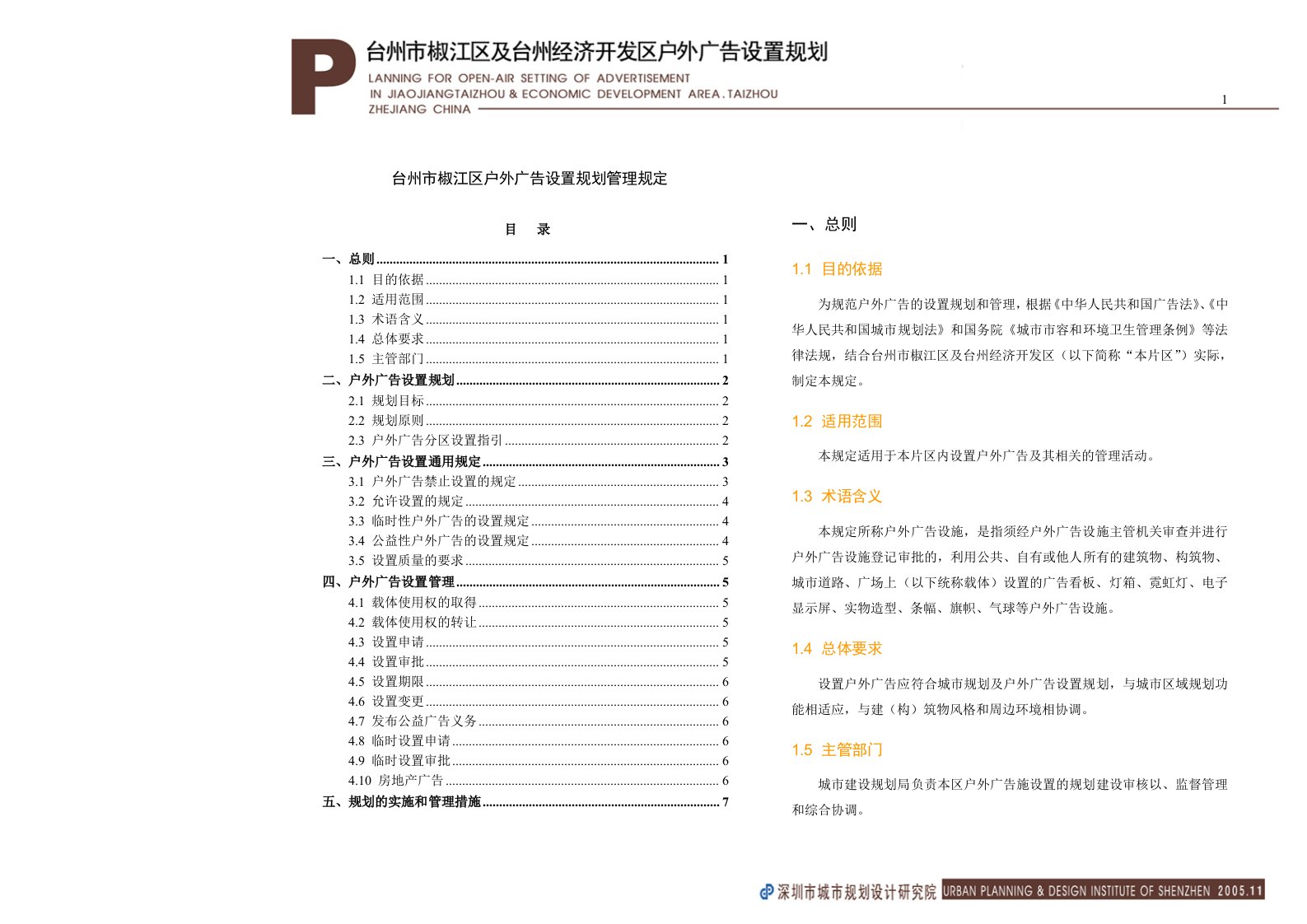Click contents line 4.1 载体使用权的取得

[538, 603]
